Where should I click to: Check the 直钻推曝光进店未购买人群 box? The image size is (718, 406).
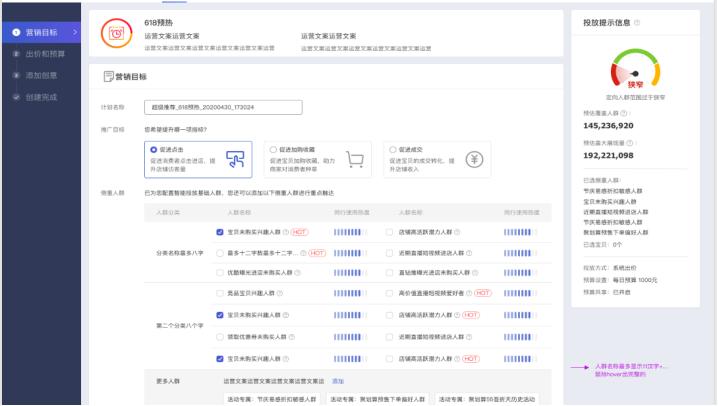[x=389, y=273]
